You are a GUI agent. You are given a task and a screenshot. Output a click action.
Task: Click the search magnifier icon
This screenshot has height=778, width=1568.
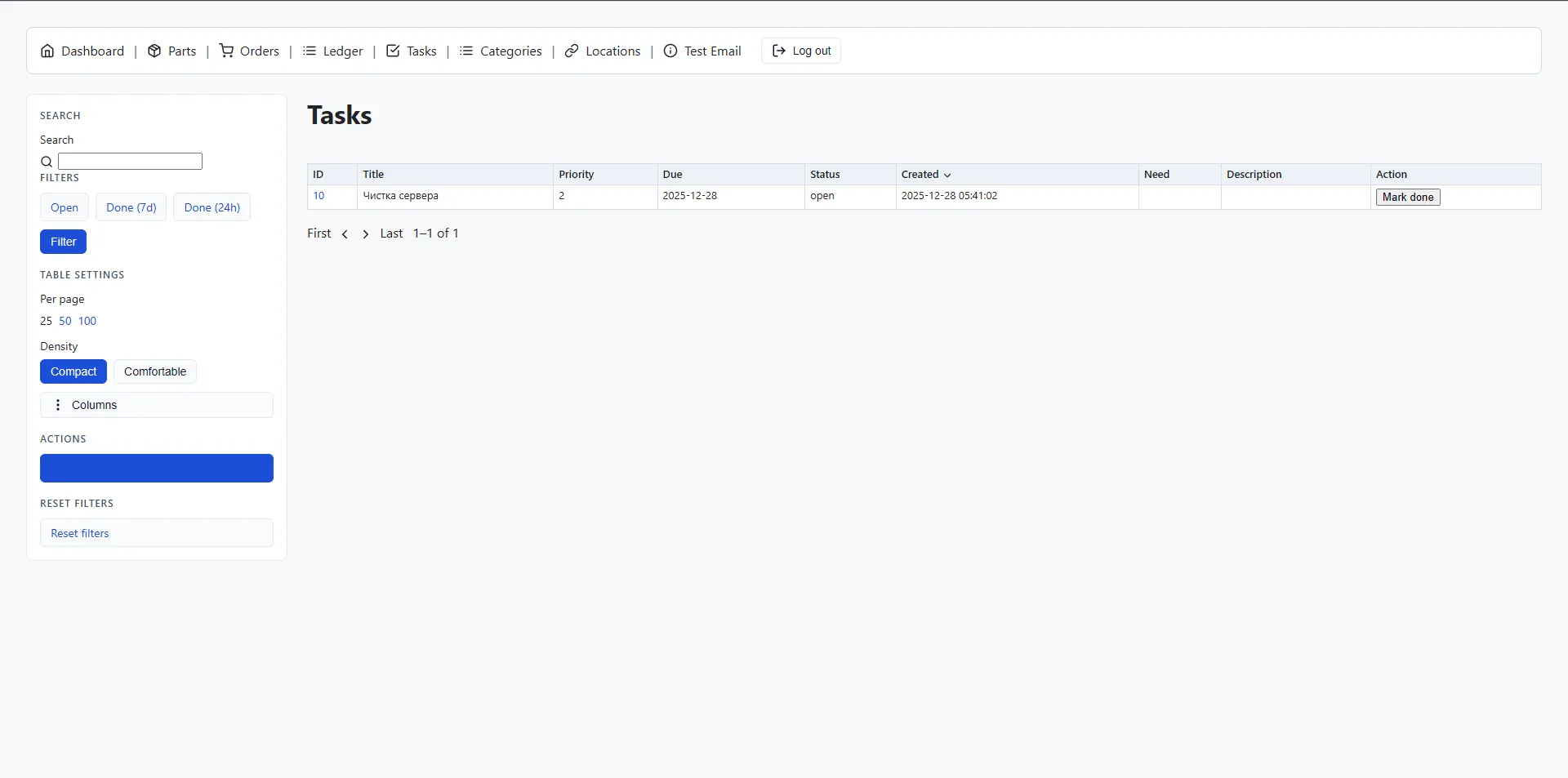pos(47,162)
